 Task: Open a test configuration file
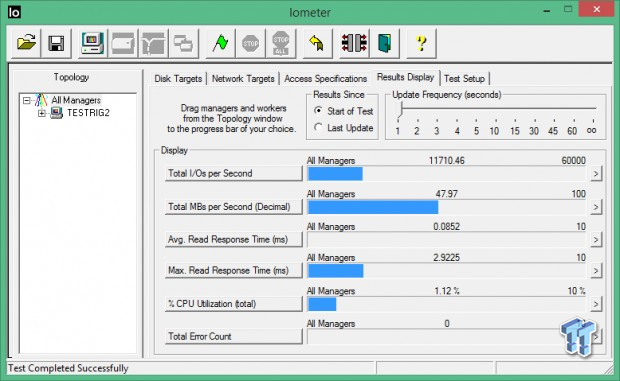[x=26, y=43]
